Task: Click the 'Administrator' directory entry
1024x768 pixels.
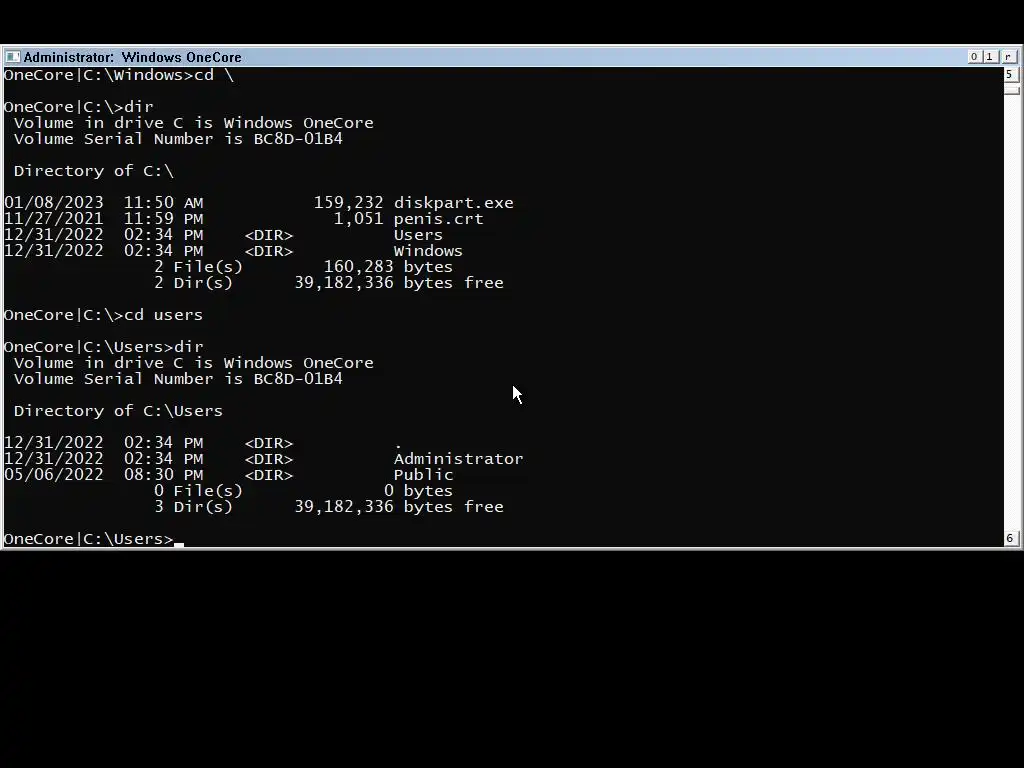Action: click(x=458, y=459)
